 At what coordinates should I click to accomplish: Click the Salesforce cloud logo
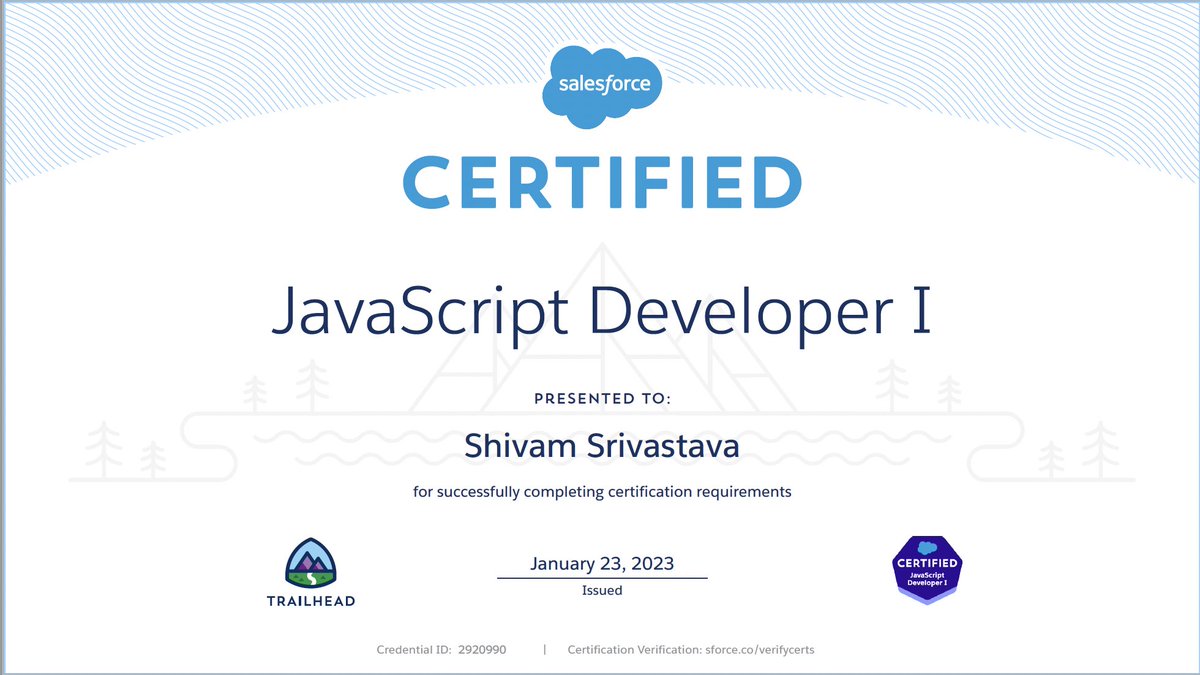pyautogui.click(x=603, y=87)
